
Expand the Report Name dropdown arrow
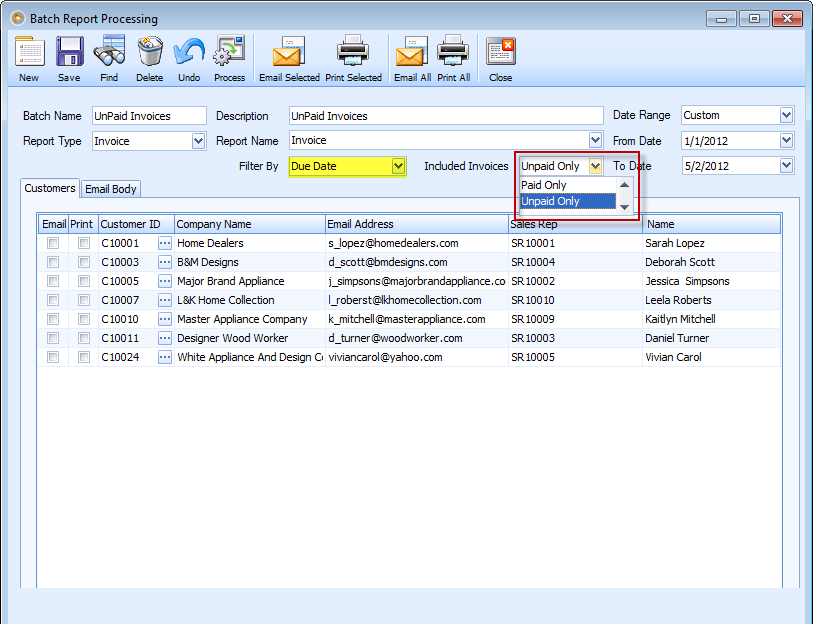(595, 140)
